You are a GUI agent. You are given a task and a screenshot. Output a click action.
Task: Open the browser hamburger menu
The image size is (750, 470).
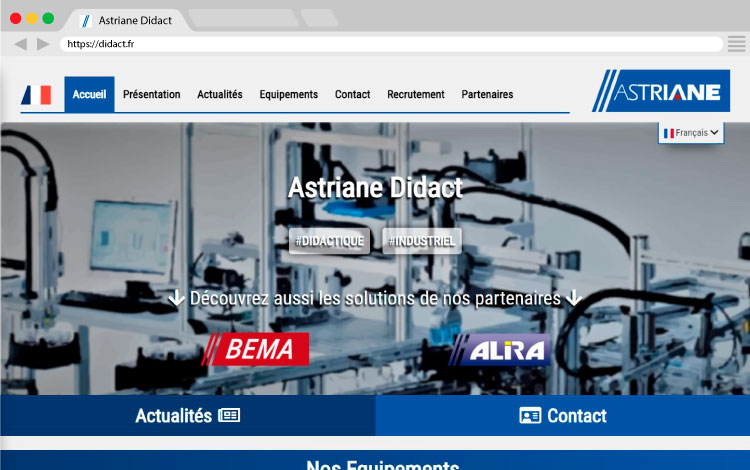point(736,44)
